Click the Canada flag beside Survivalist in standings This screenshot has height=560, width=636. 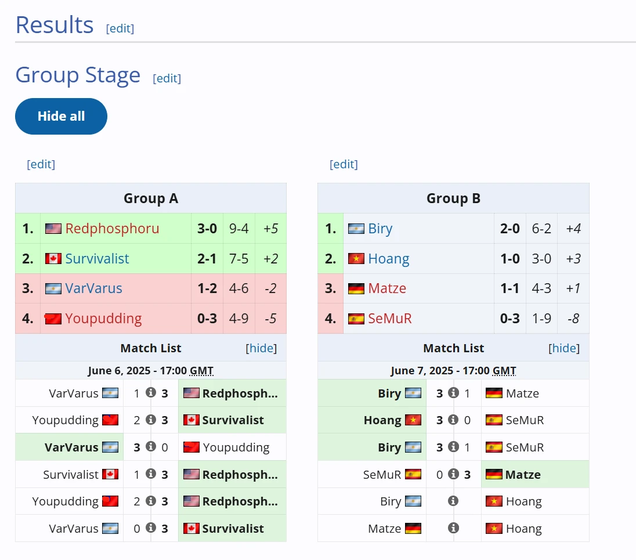coord(53,259)
